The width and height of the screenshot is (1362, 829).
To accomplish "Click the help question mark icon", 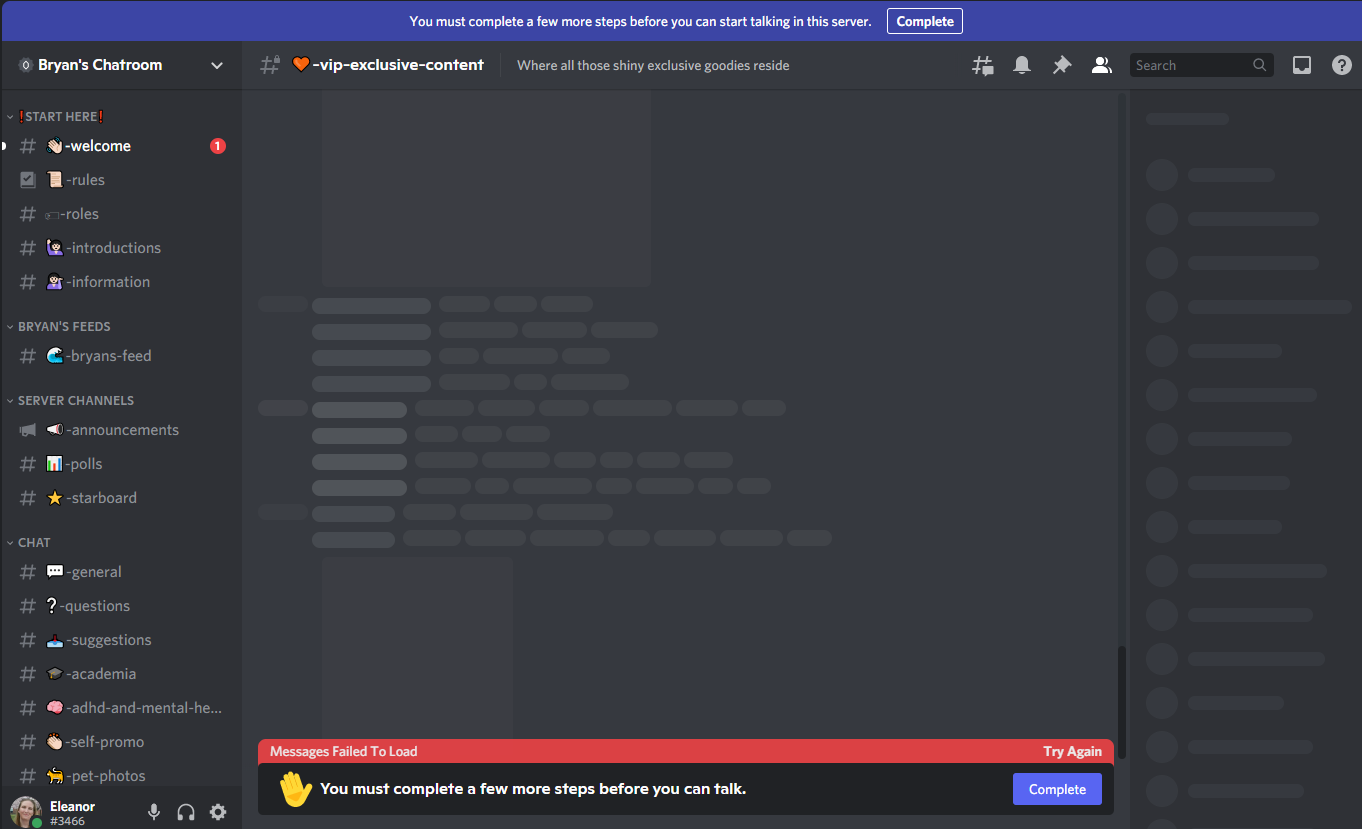I will pyautogui.click(x=1342, y=65).
